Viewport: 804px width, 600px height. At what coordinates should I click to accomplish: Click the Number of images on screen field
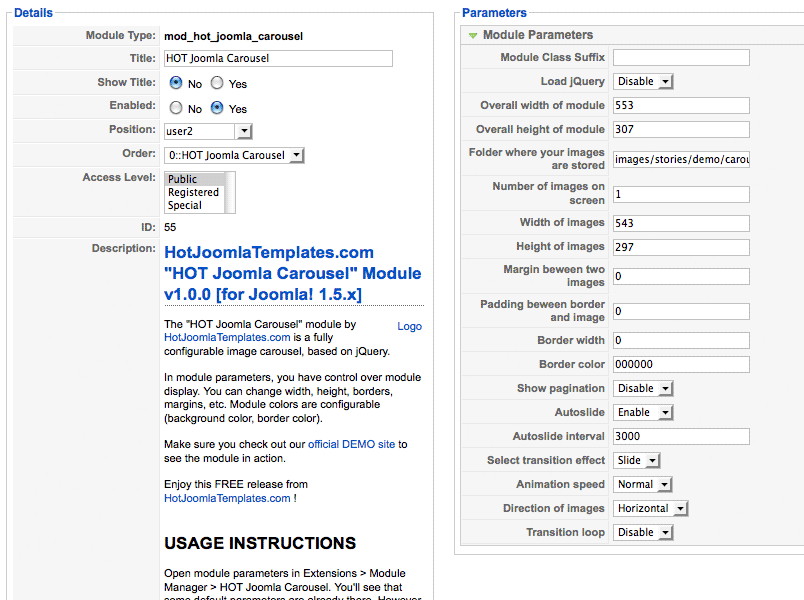(681, 194)
